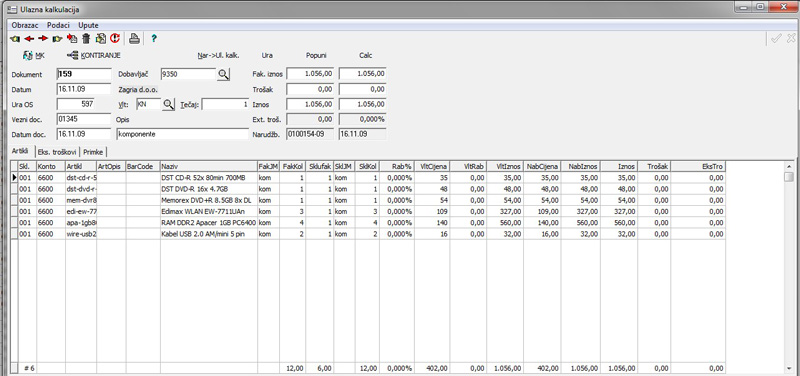Click the red circular refresh icon
800x376 pixels.
pyautogui.click(x=115, y=38)
